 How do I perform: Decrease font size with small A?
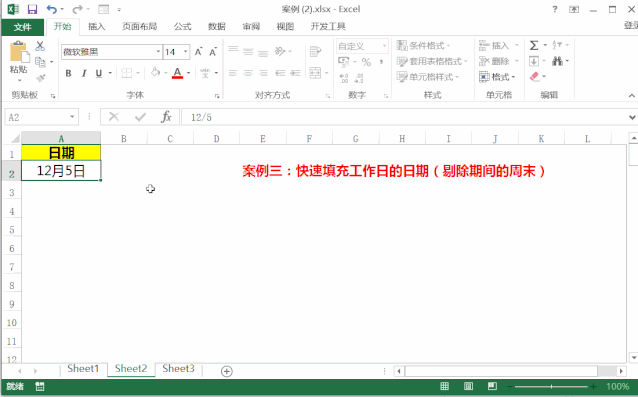tap(213, 52)
